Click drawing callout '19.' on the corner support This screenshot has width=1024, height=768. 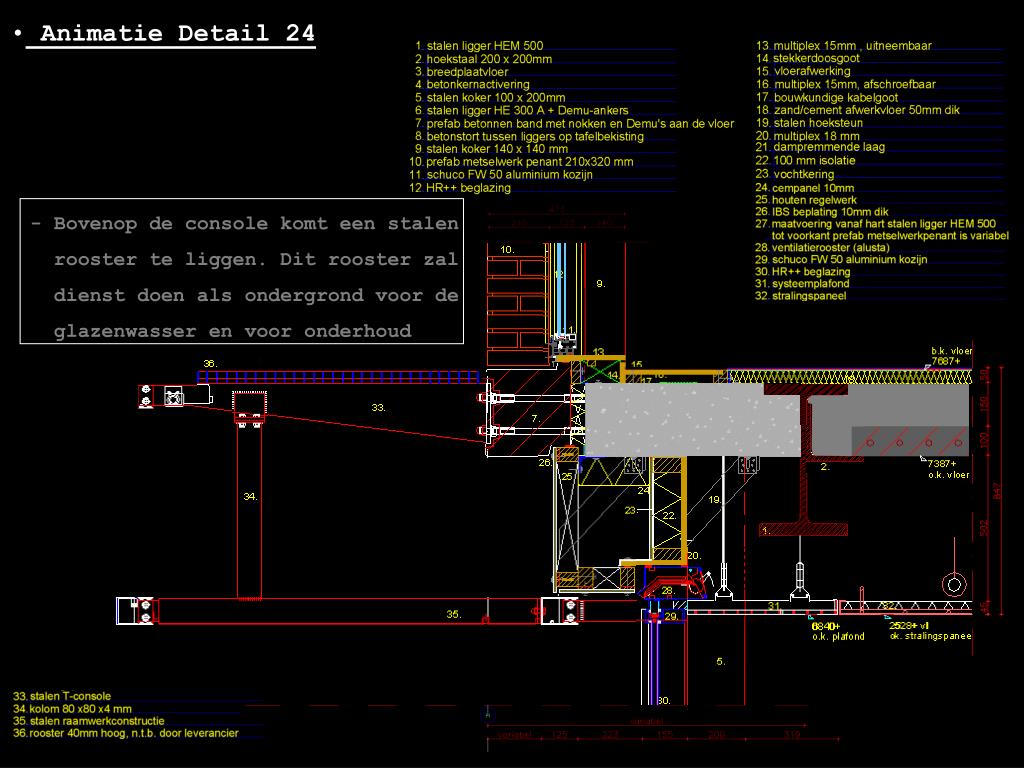715,500
